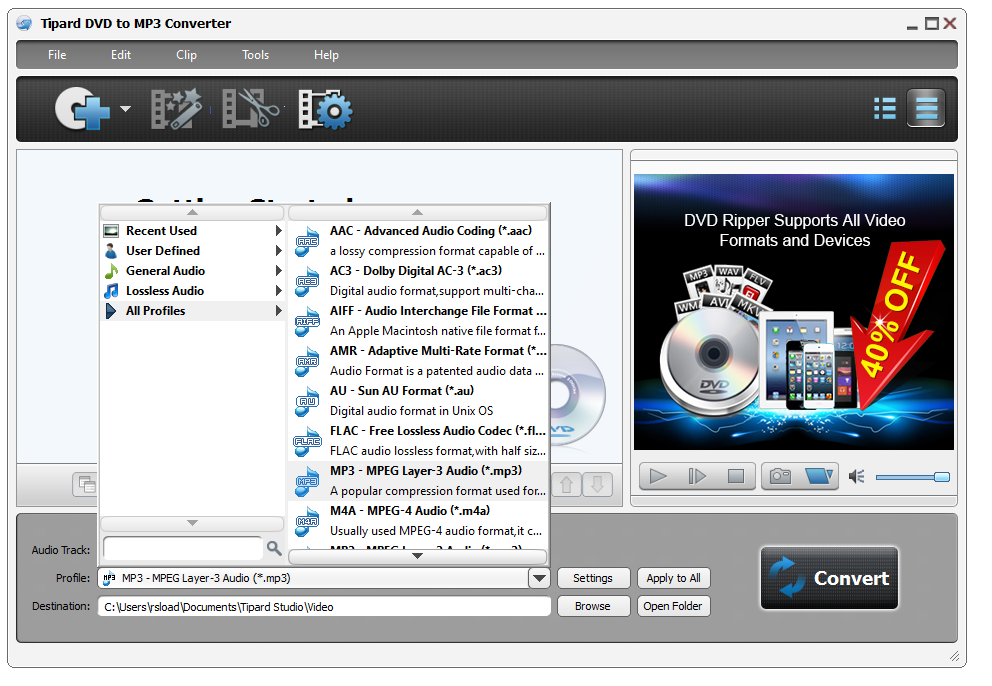Click the Load Disc icon with blue plus
This screenshot has height=686, width=992.
83,109
